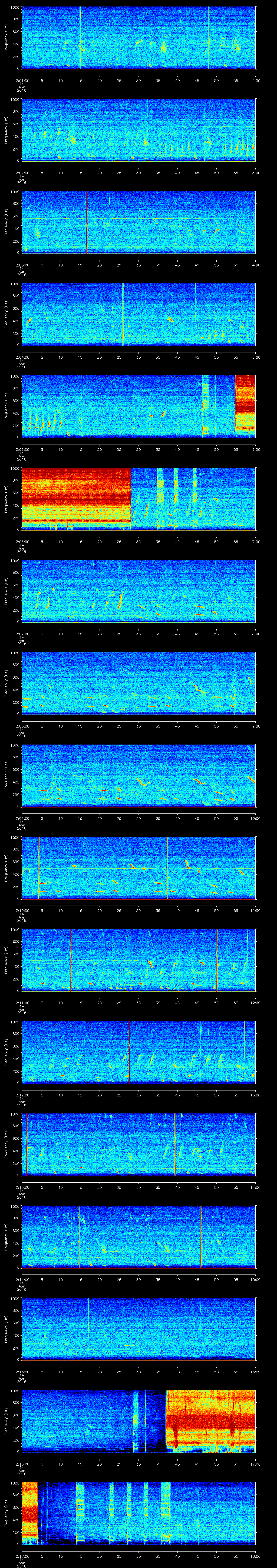Select the spectrogram panel starting at 2:04:00
277x1568 pixels.
point(138,314)
